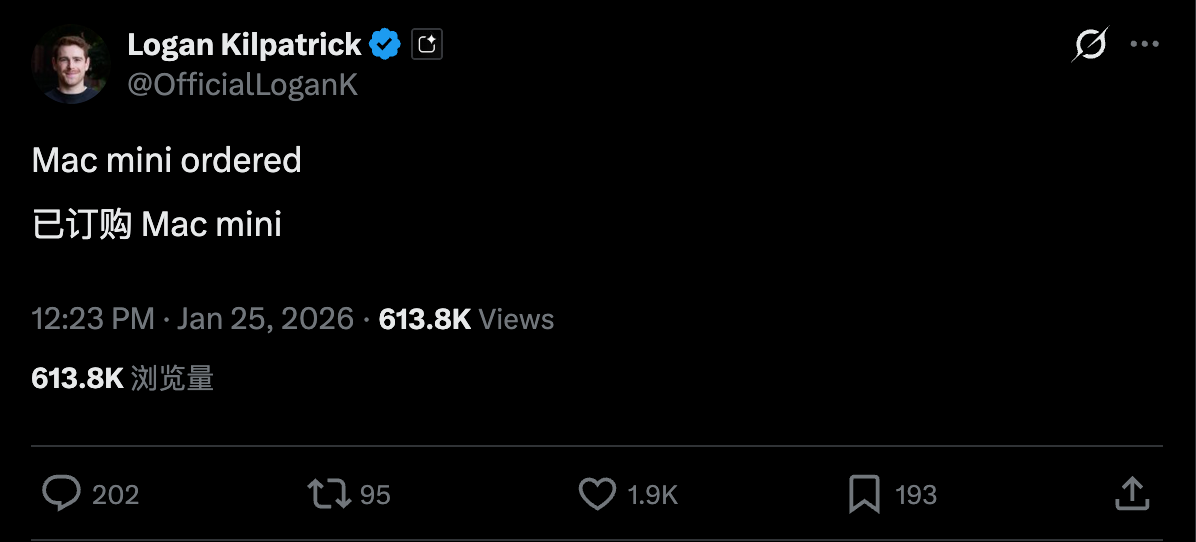Click the blue verified checkmark badge
Viewport: 1196px width, 542px height.
(386, 45)
